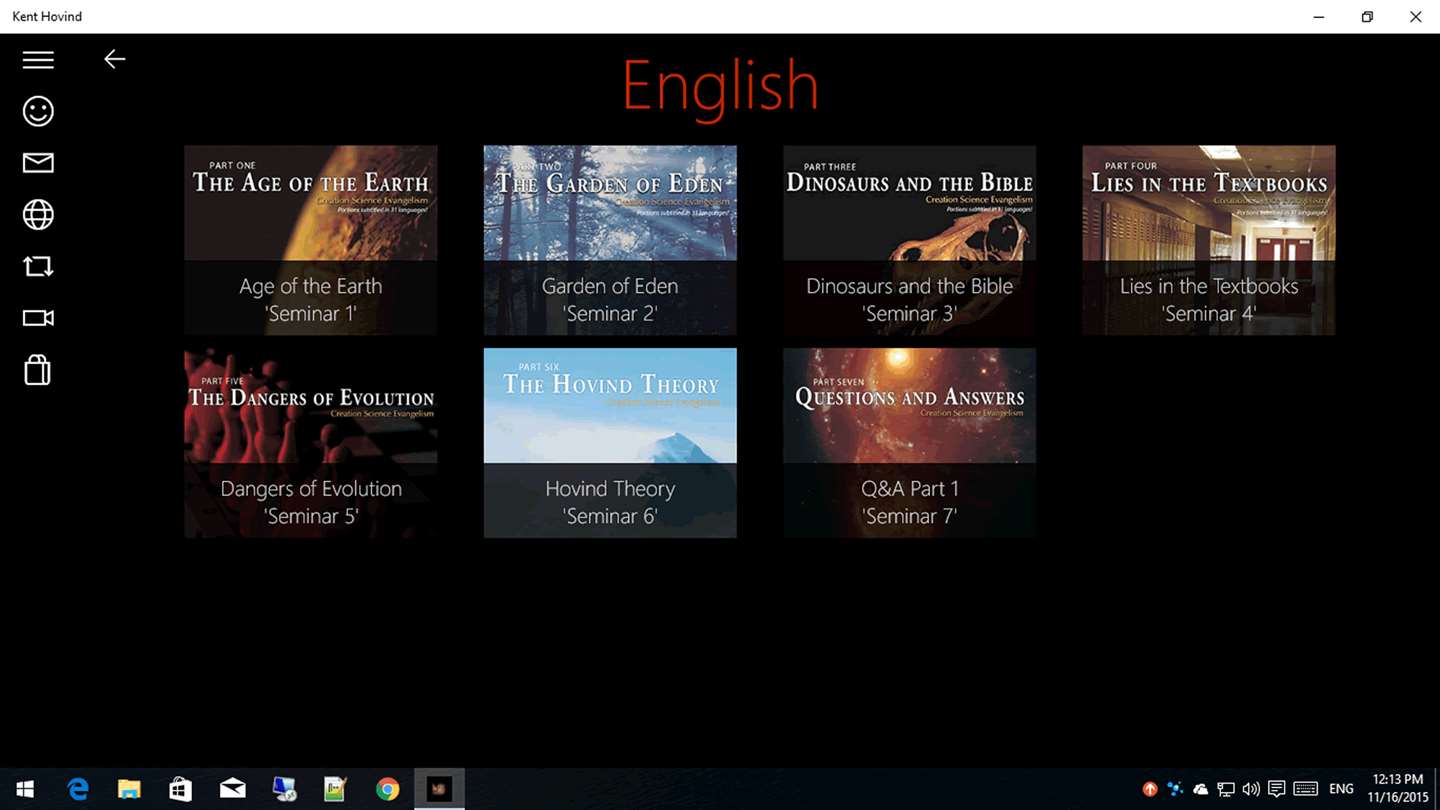Open the mail envelope sidebar icon
The height and width of the screenshot is (810, 1440).
click(38, 163)
